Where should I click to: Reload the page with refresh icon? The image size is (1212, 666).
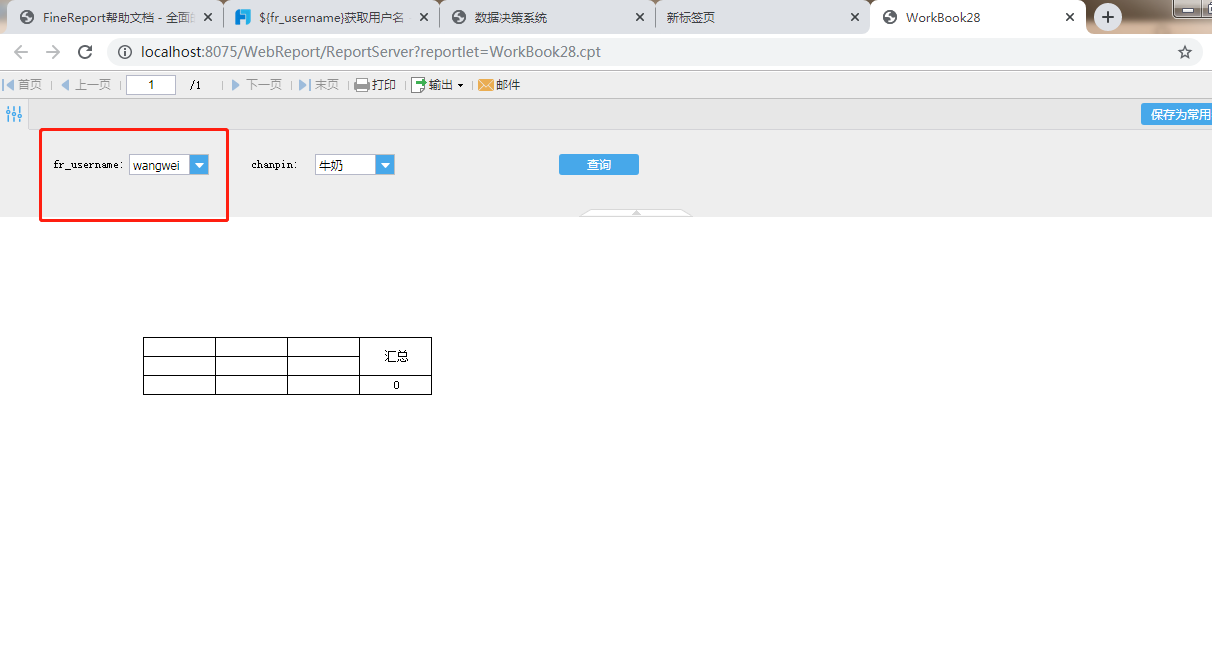(x=85, y=52)
